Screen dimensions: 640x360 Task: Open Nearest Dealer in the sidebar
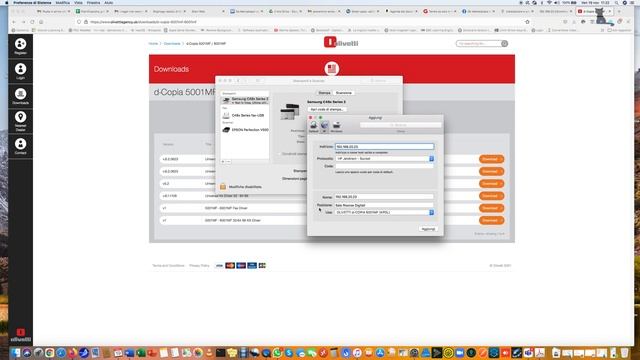[20, 121]
